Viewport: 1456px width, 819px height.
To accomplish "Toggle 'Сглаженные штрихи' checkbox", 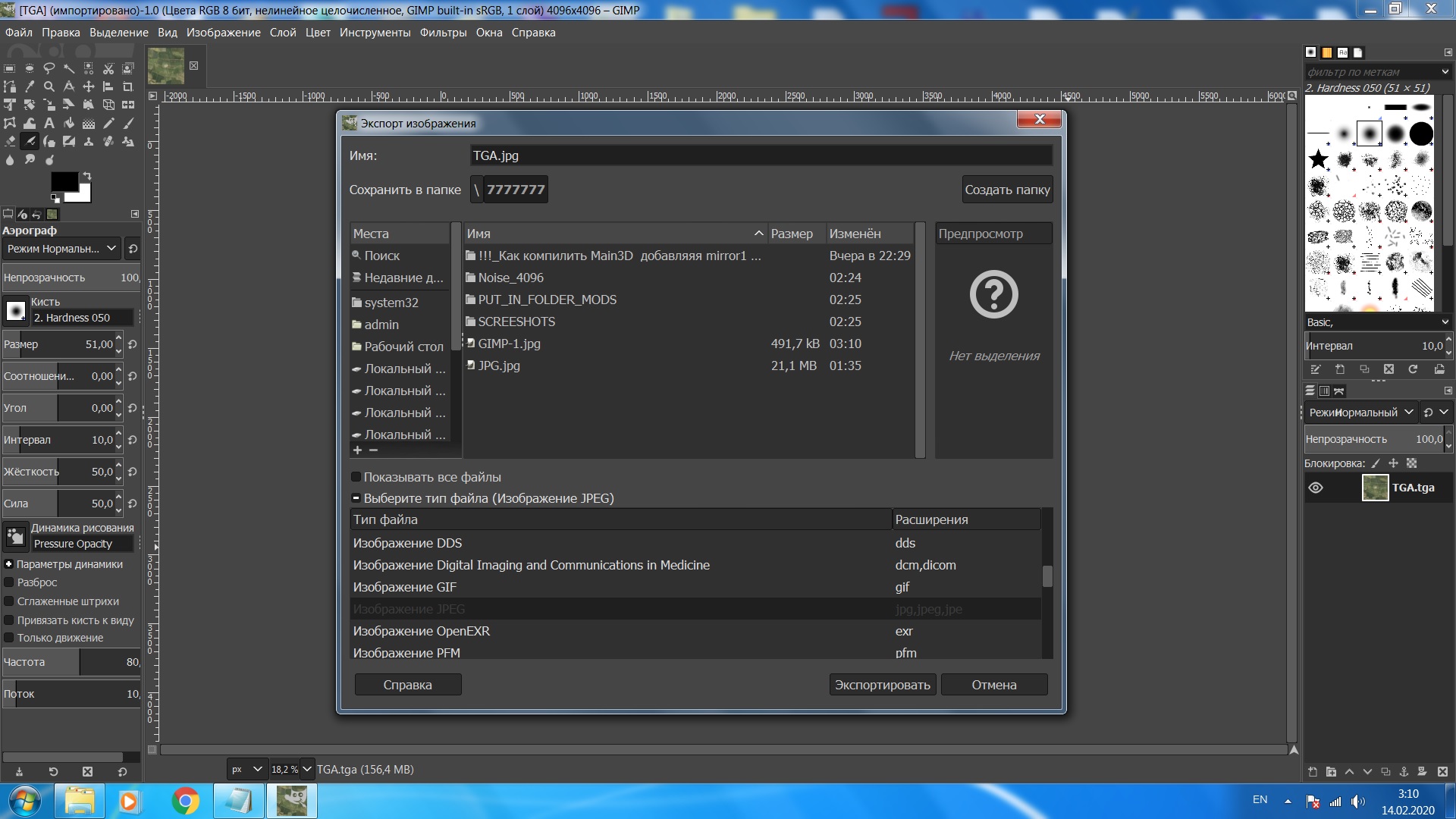I will point(9,601).
